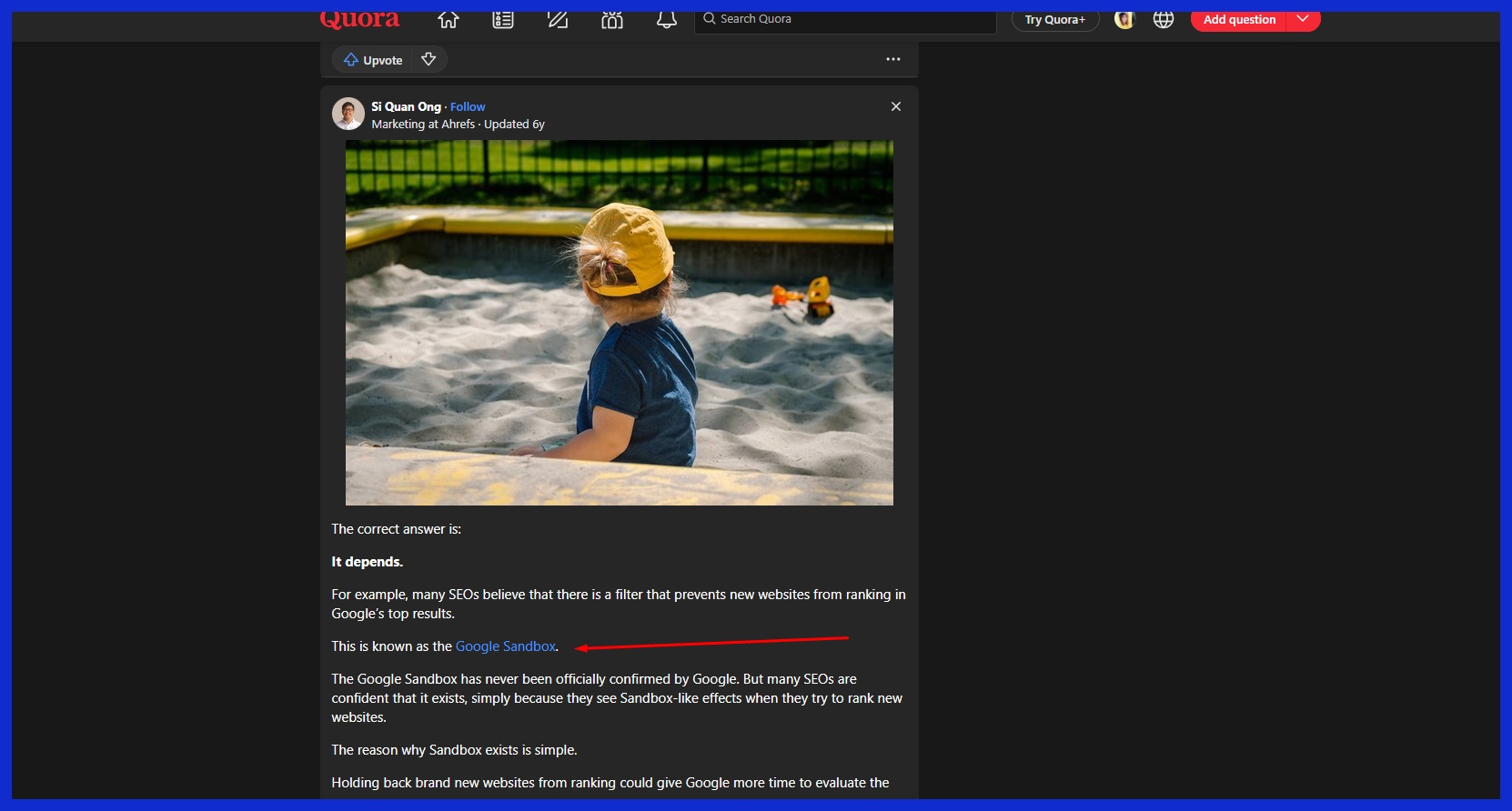This screenshot has width=1512, height=811.
Task: Open the three-dot more options menu
Action: pyautogui.click(x=893, y=60)
